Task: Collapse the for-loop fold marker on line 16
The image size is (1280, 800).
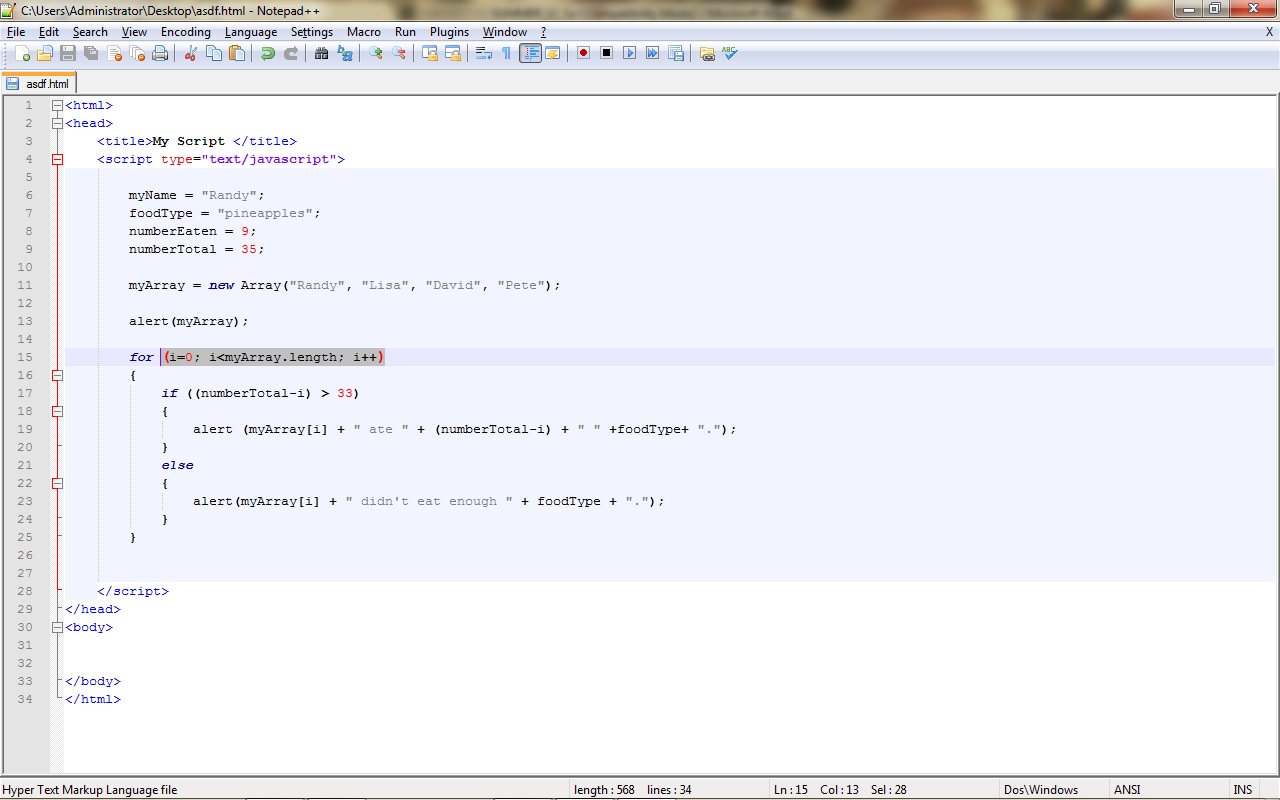Action: click(x=57, y=376)
